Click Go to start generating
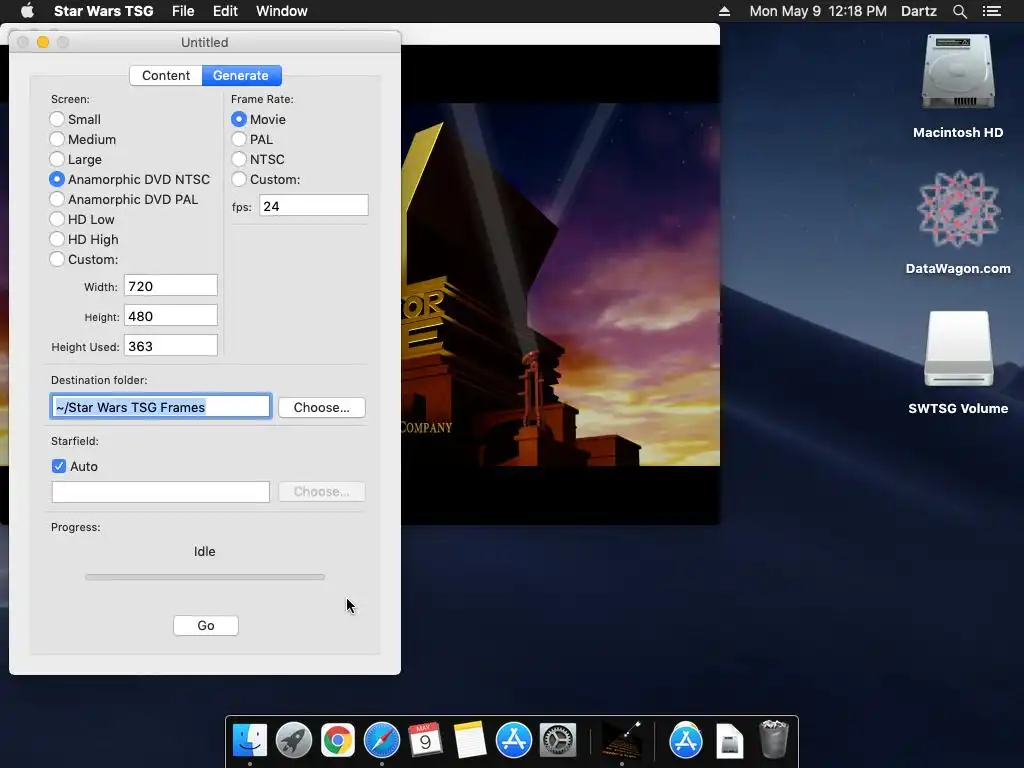This screenshot has width=1024, height=768. coord(206,625)
